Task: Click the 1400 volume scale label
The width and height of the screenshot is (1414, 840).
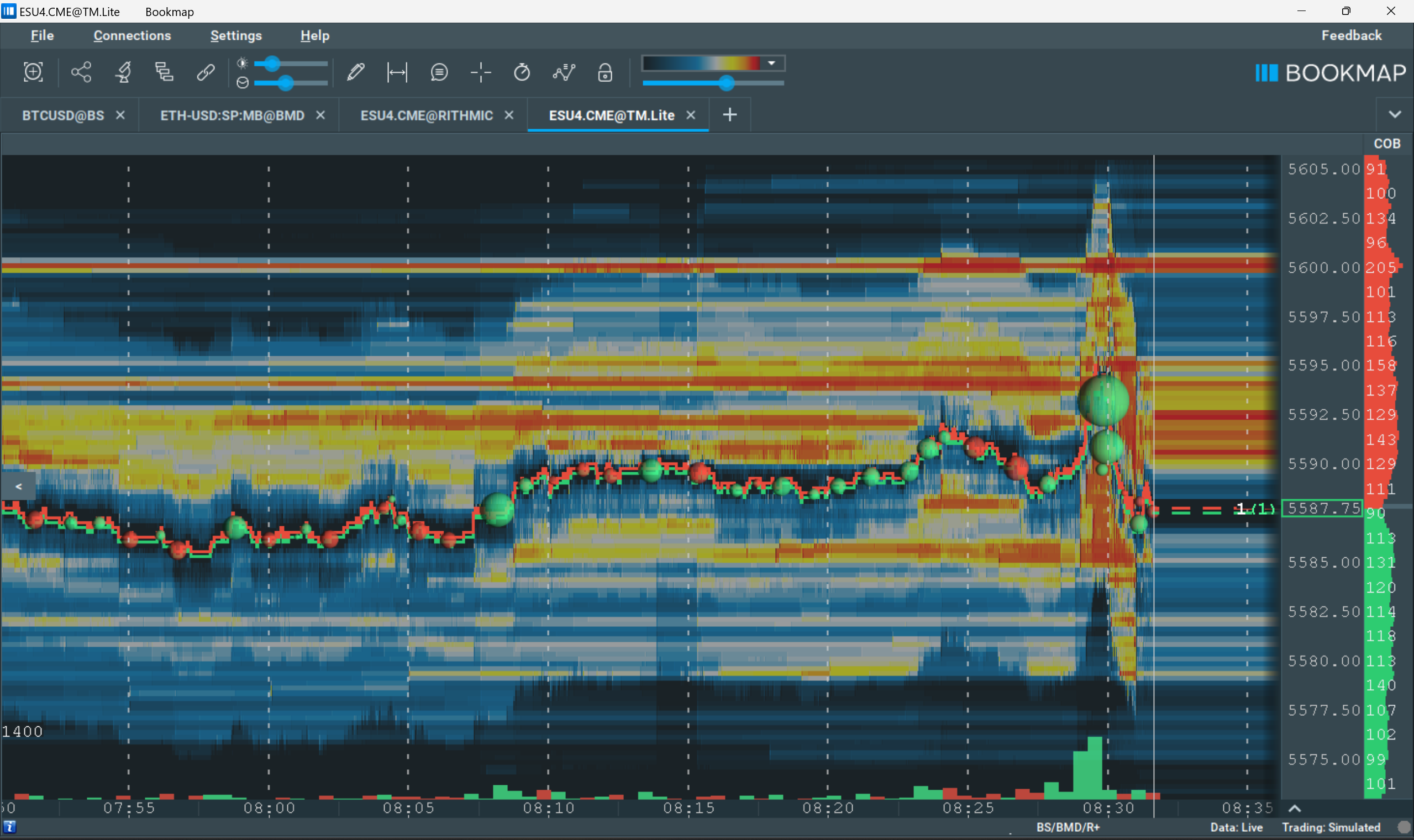Action: coord(22,731)
